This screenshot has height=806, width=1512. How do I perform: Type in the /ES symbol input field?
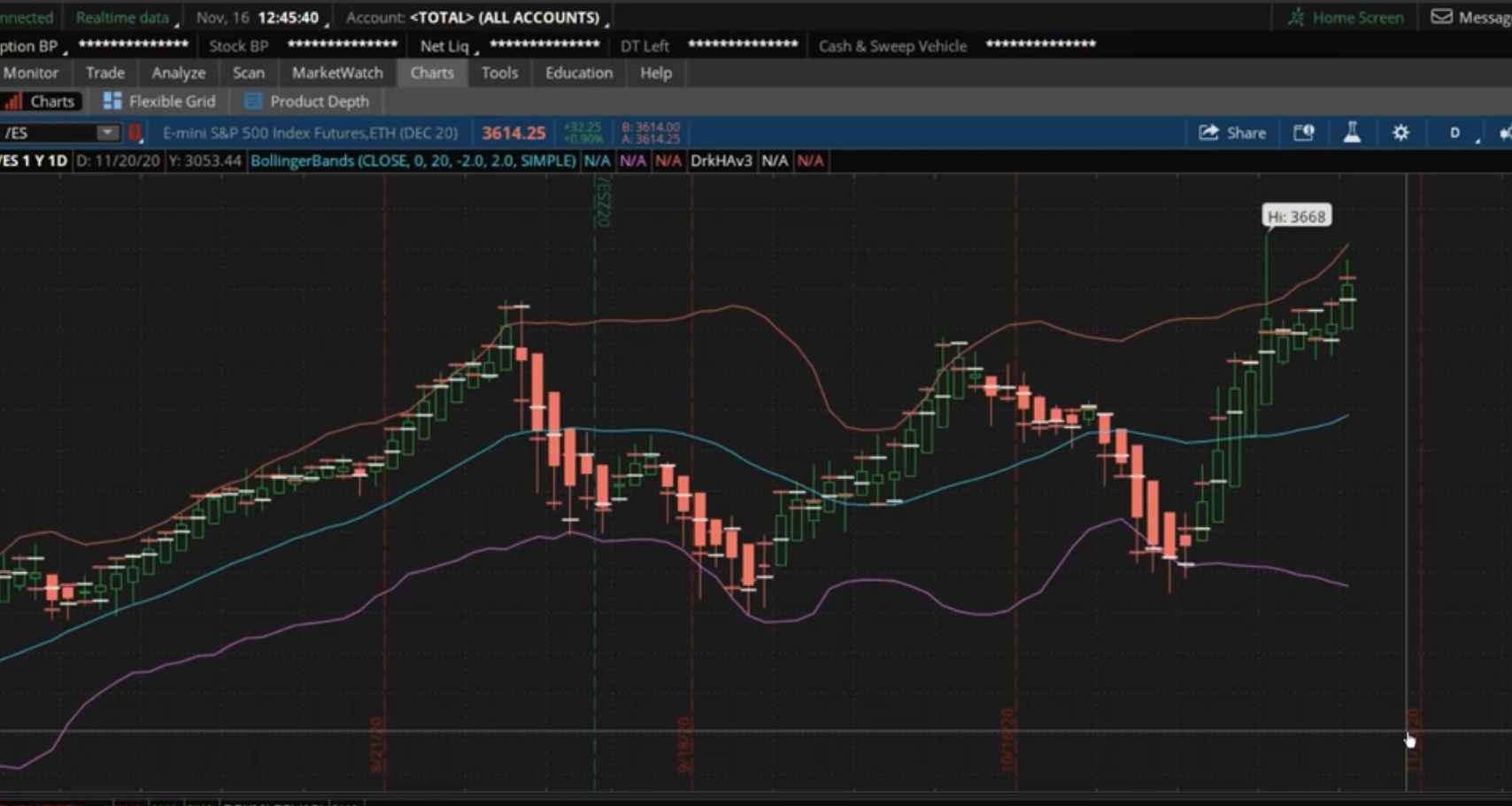coord(49,133)
